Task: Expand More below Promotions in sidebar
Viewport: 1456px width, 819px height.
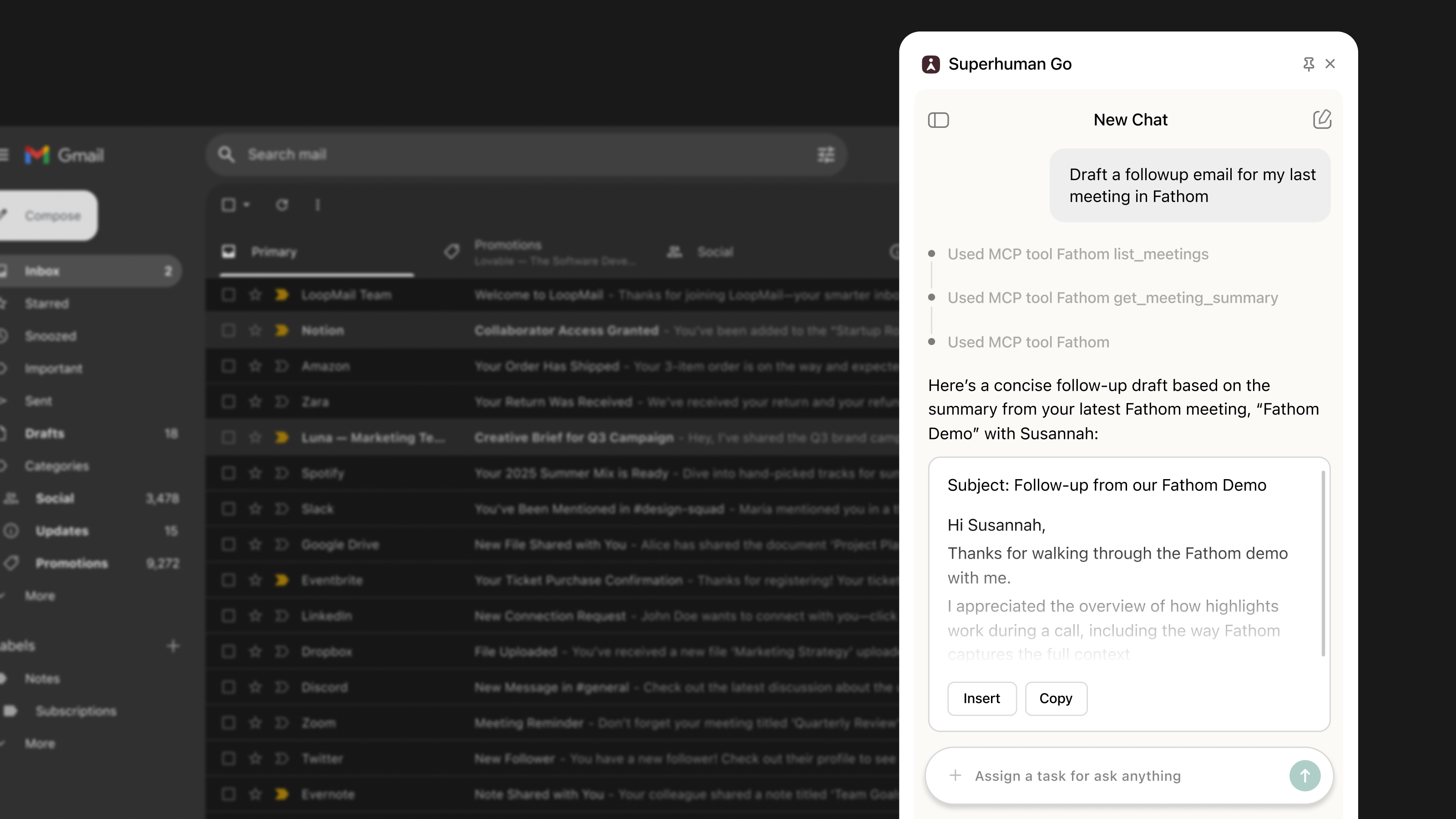Action: (x=40, y=596)
